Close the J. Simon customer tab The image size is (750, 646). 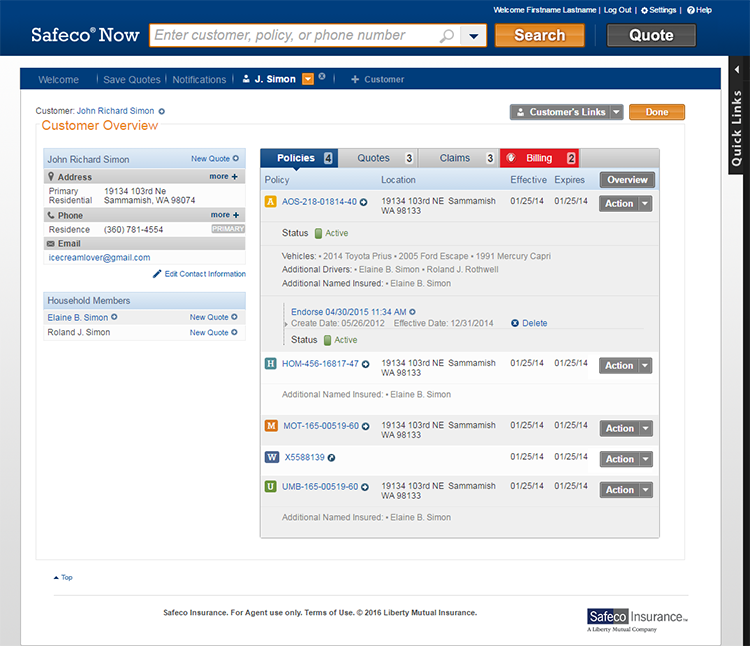[x=322, y=76]
